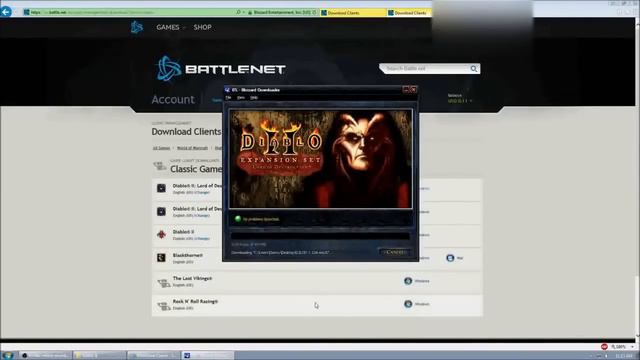Viewport: 640px width, 360px height.
Task: Click the 'Download Clients' page heading
Action: [186, 131]
